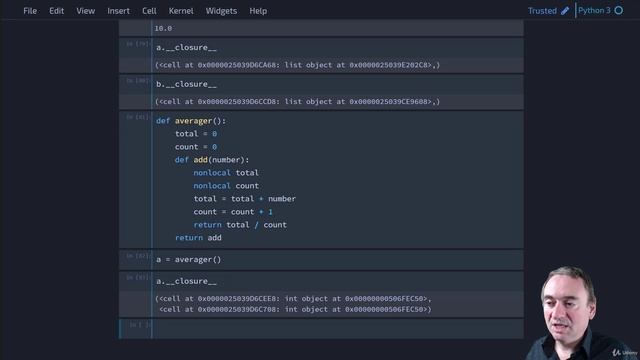The image size is (640, 360).
Task: Click the def add(number): line
Action: tap(212, 160)
